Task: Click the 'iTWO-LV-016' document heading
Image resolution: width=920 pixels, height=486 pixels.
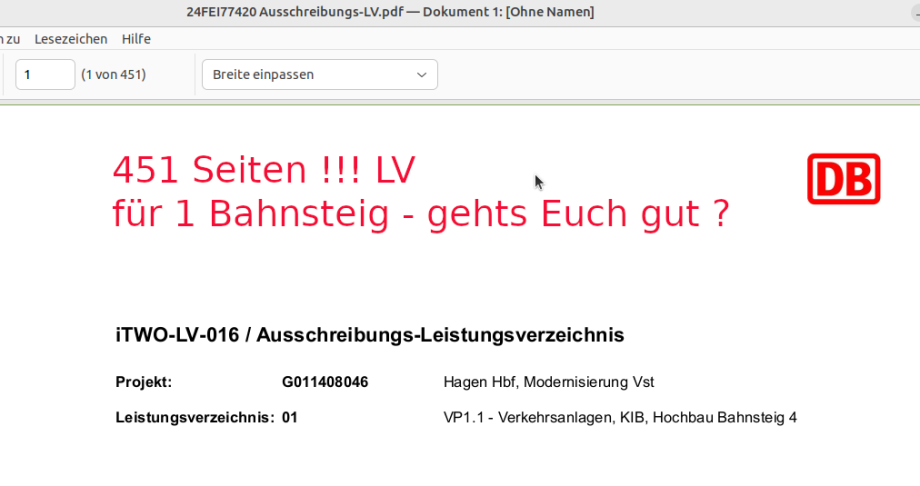Action: 177,335
